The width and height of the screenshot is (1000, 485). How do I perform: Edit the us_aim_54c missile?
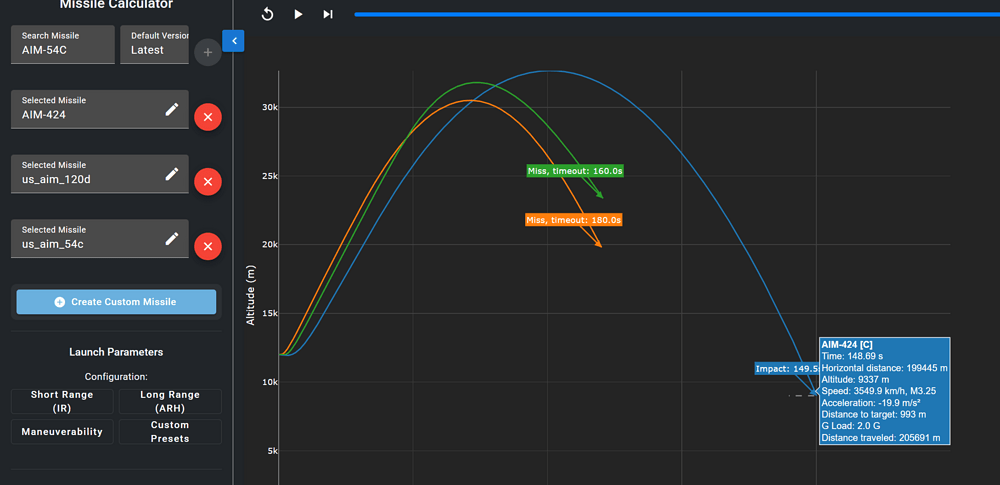pos(172,239)
